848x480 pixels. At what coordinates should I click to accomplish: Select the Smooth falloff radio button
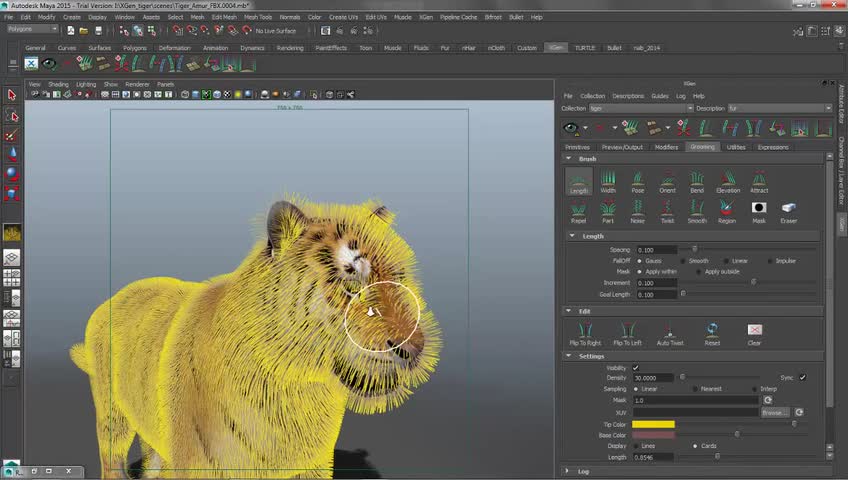(x=684, y=261)
